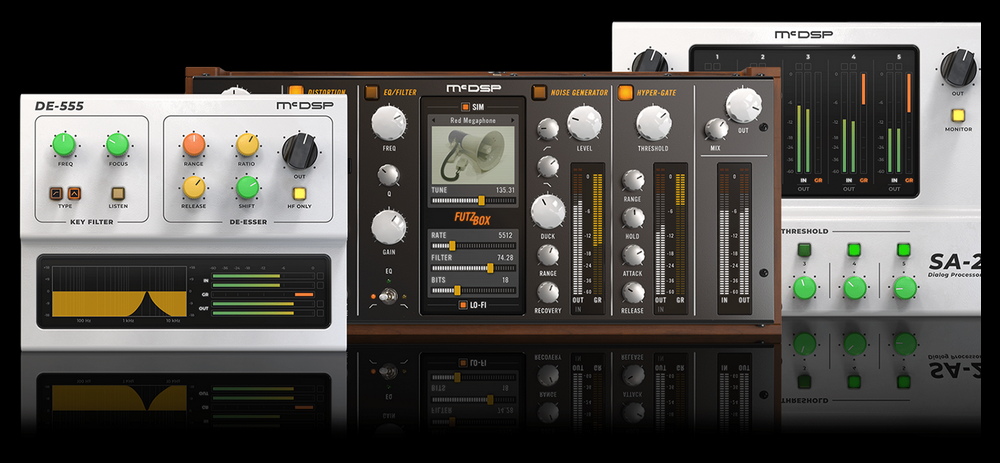Click the DE-555 GR gain reduction meter

[x=263, y=295]
